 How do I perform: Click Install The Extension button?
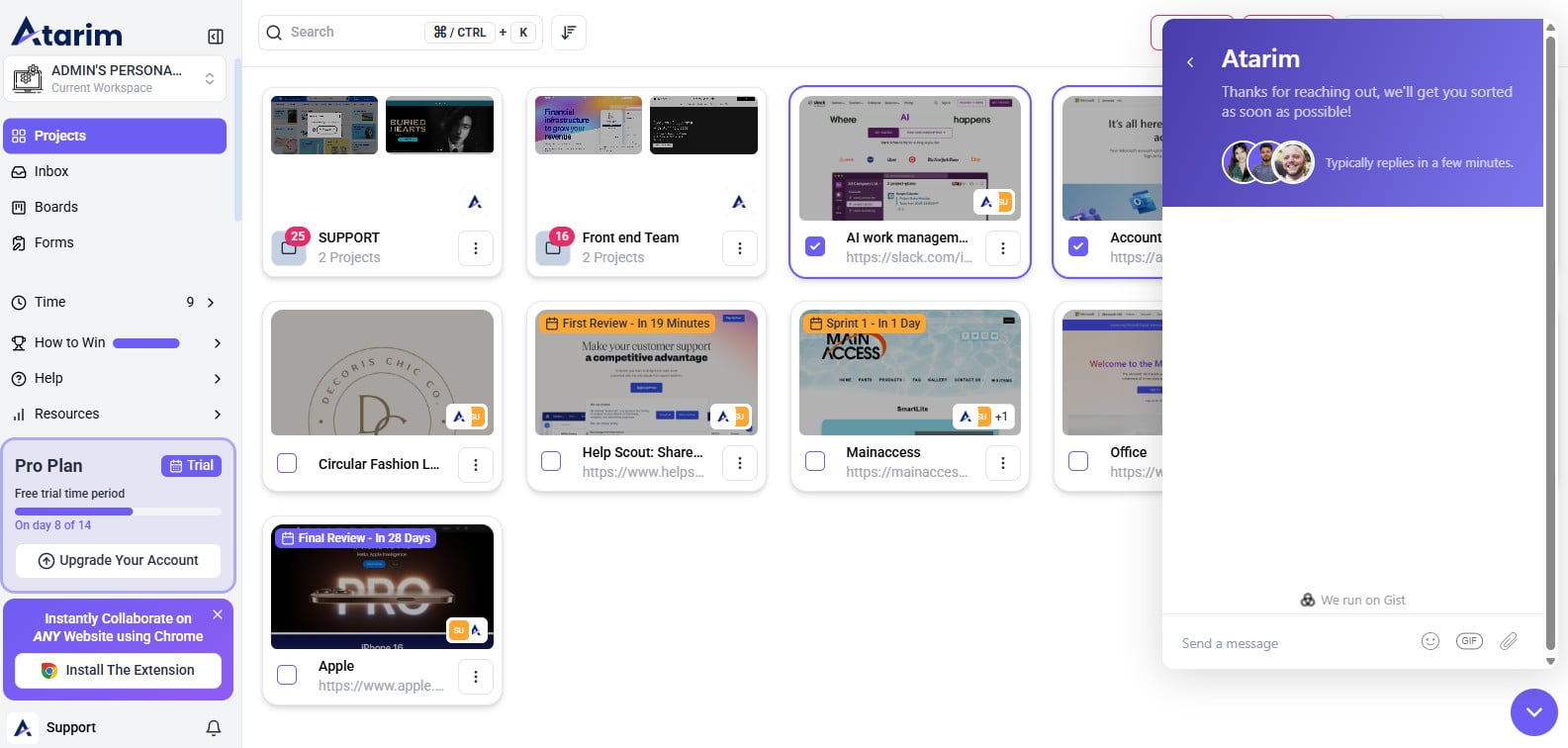click(118, 670)
